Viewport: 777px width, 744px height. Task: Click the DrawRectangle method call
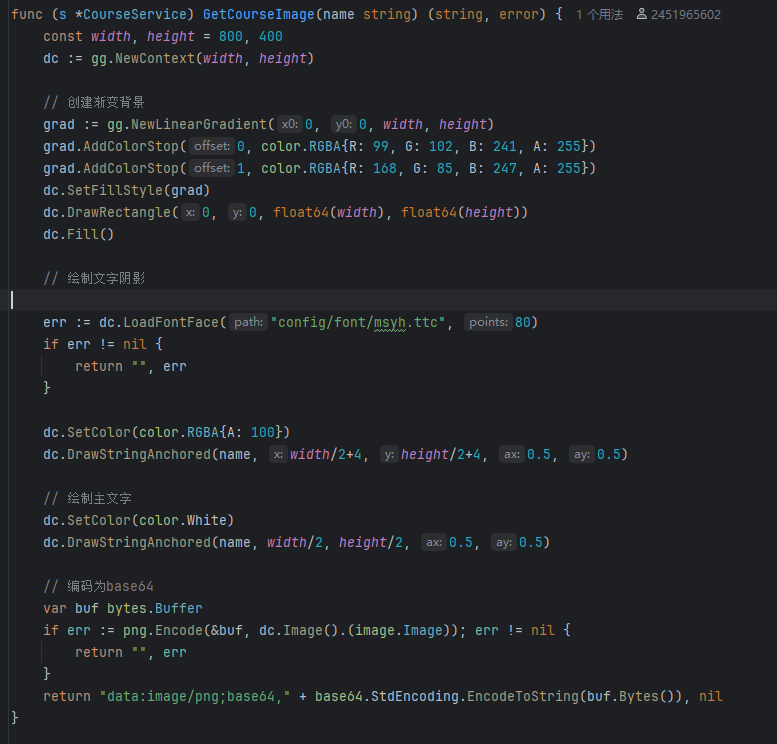point(118,212)
